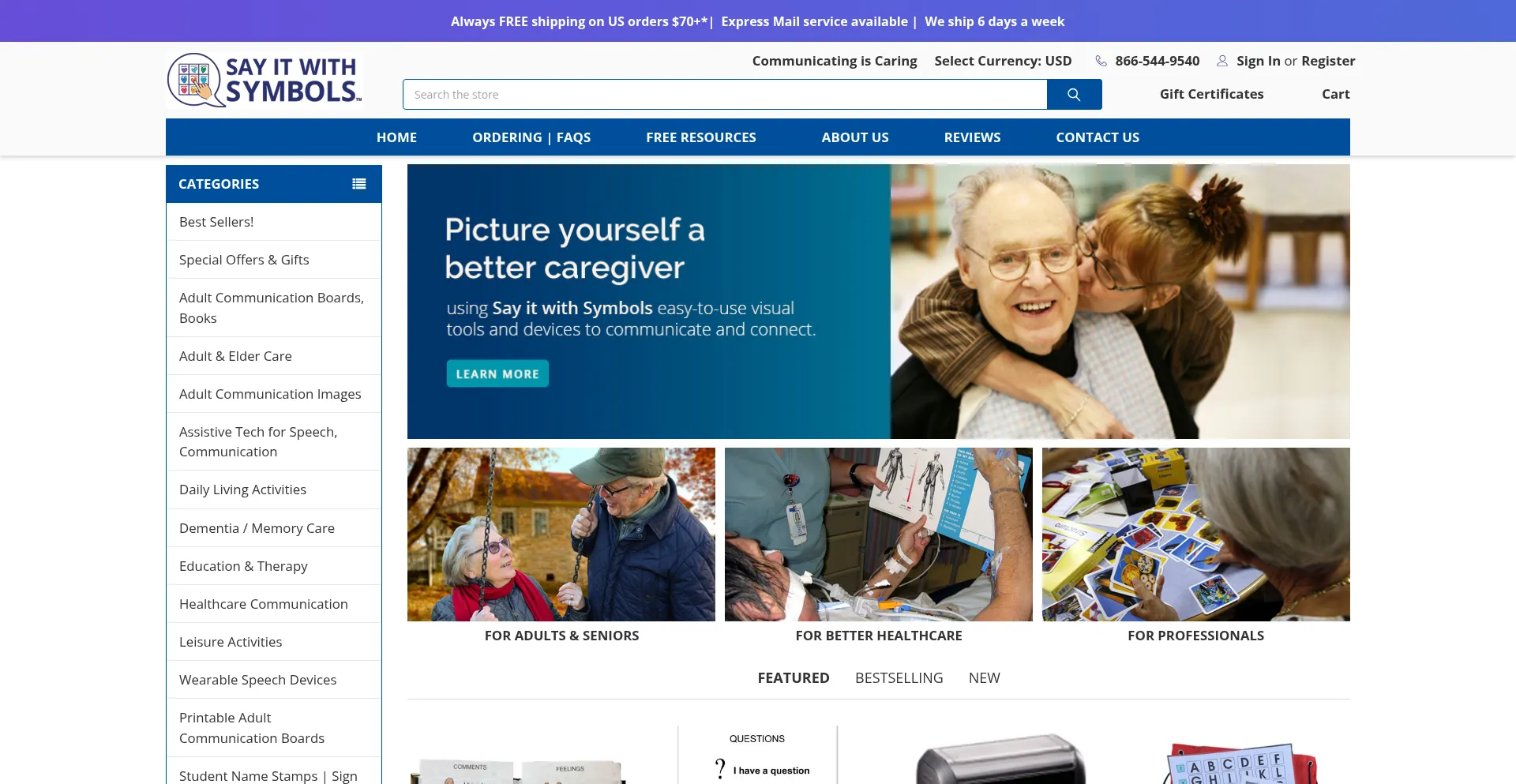Open the For Adults & Seniors image
The height and width of the screenshot is (784, 1516).
(x=561, y=535)
